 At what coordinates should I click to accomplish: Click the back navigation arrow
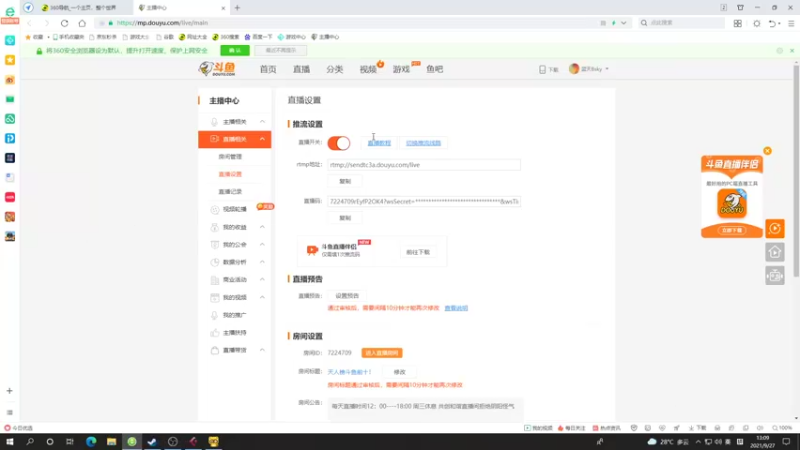[30, 23]
